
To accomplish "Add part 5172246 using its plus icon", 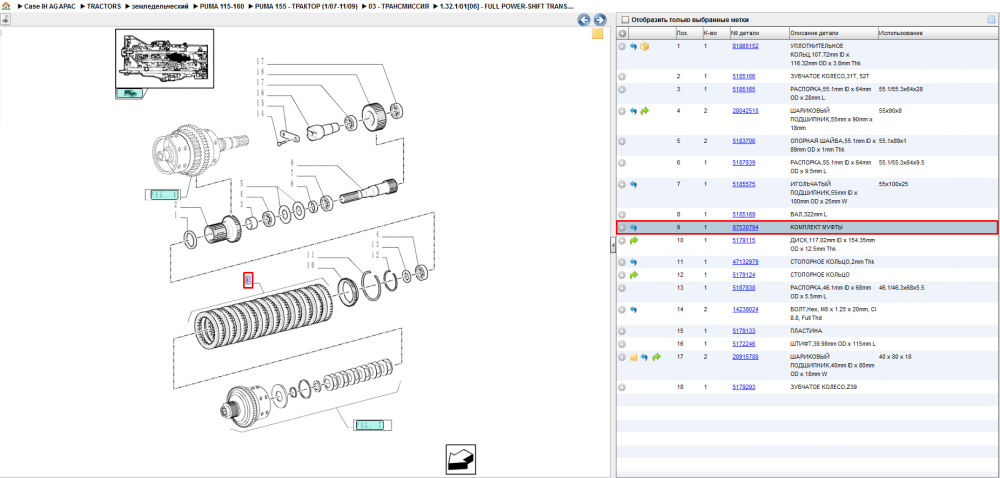I will point(622,344).
